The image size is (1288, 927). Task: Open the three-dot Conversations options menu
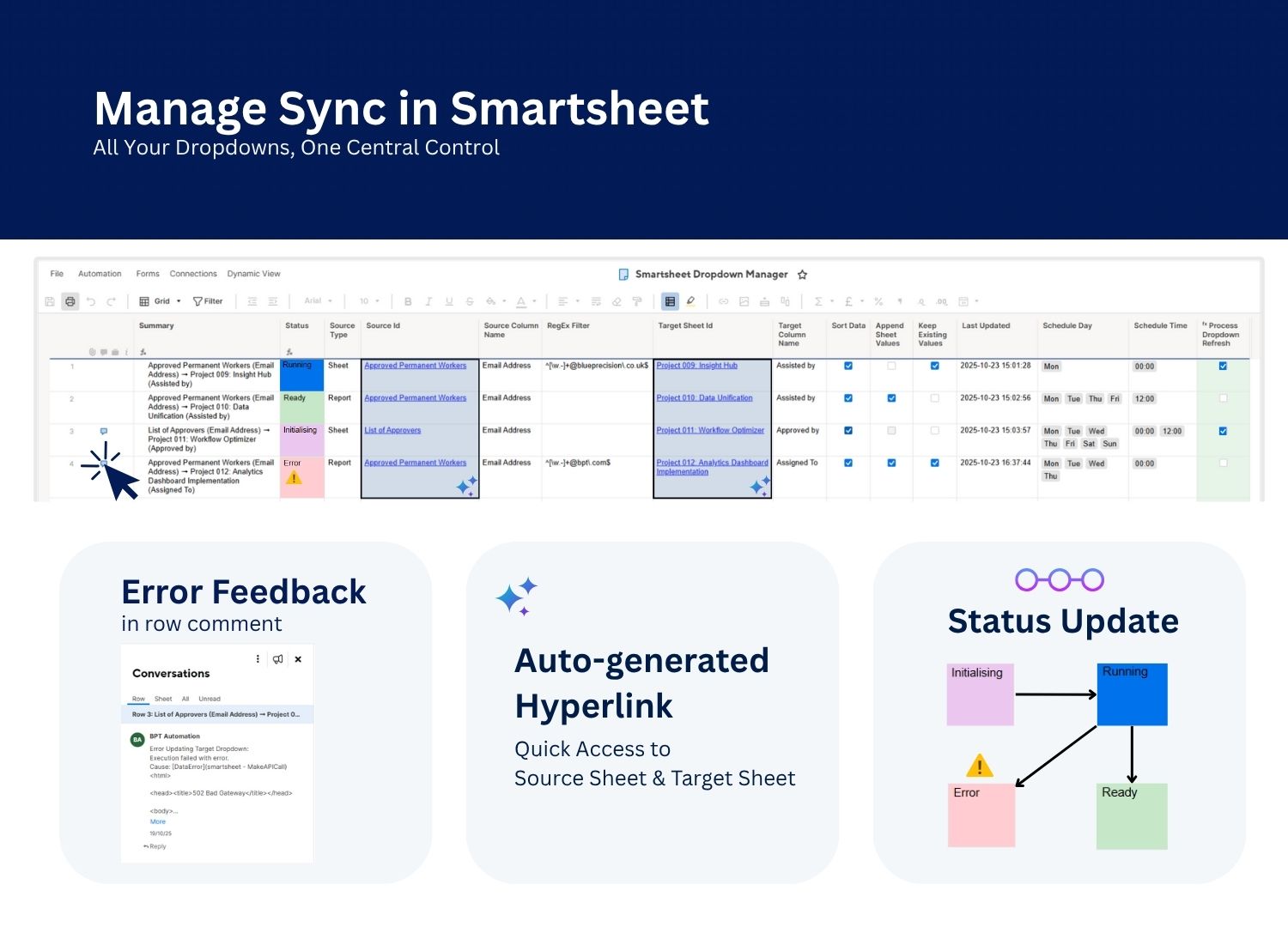click(x=258, y=659)
